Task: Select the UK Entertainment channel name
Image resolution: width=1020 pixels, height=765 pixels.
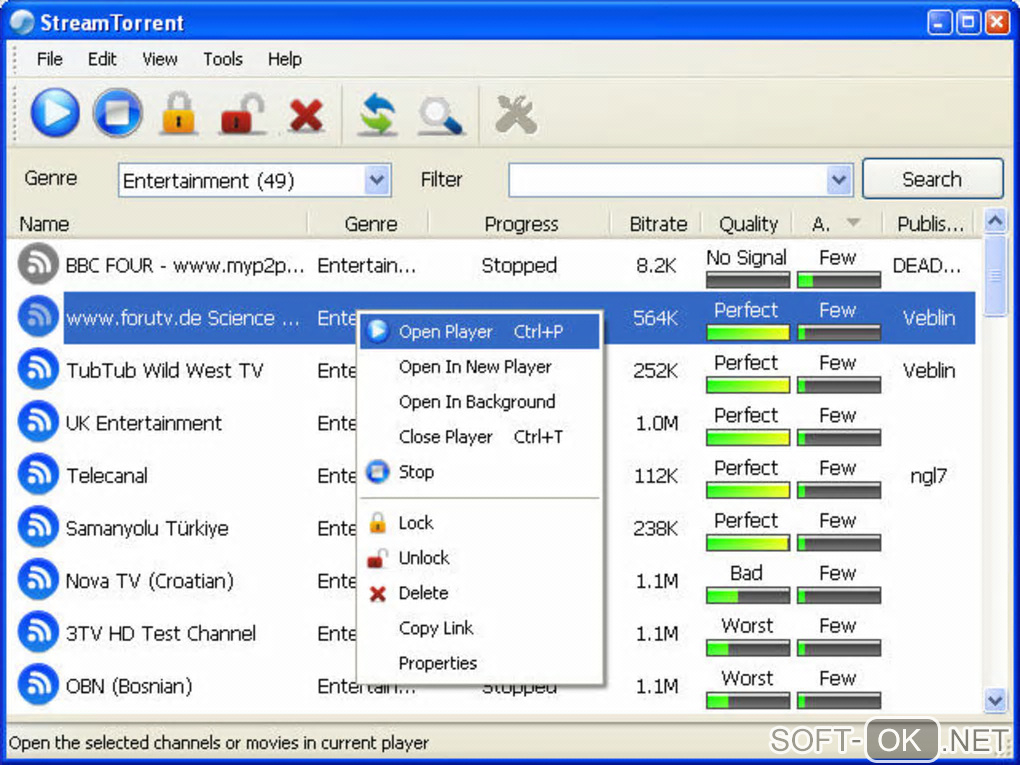Action: click(144, 423)
